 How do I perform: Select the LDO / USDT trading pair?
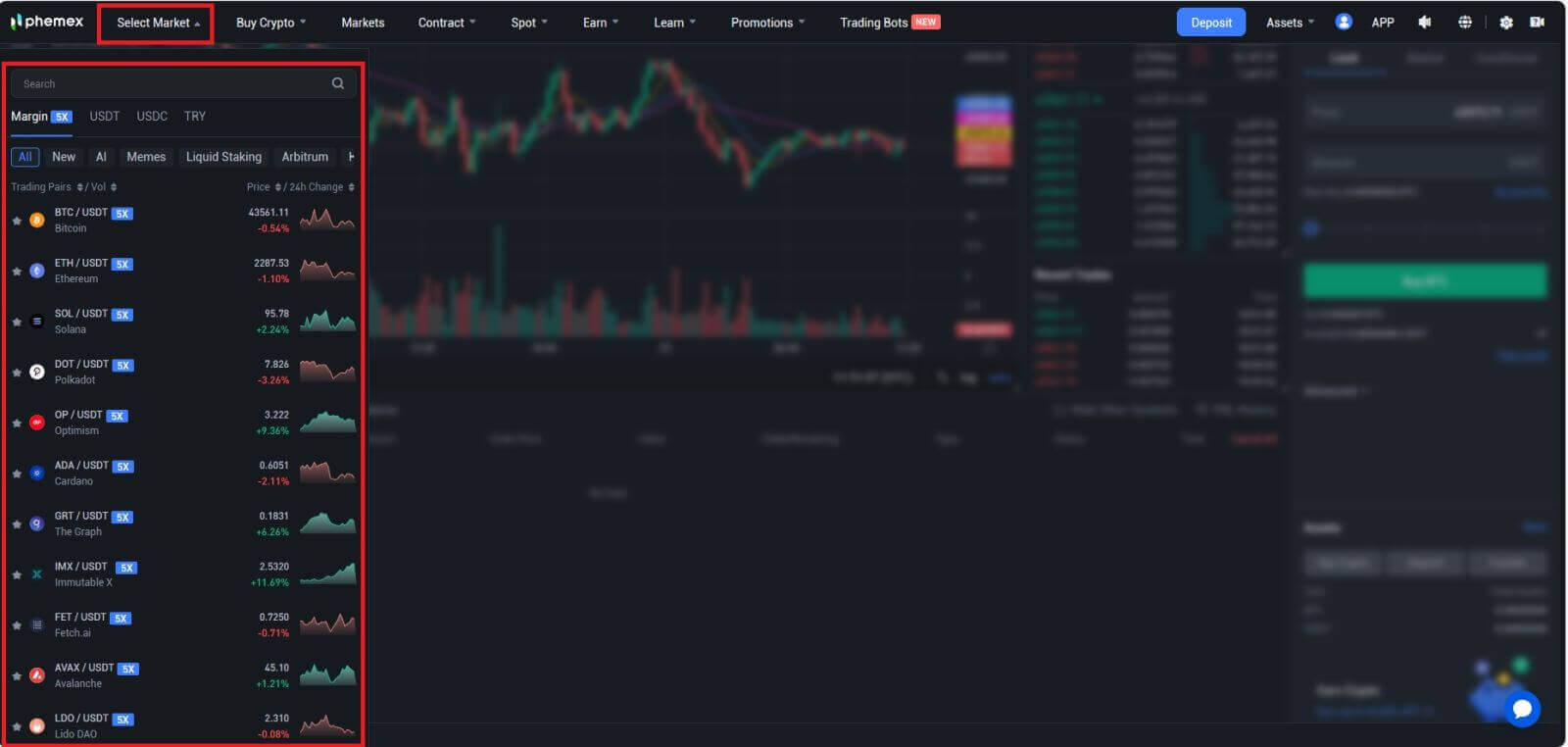[x=182, y=725]
